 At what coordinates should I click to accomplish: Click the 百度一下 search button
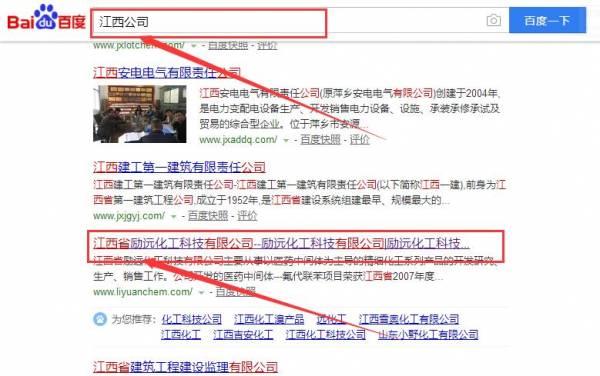tap(547, 20)
